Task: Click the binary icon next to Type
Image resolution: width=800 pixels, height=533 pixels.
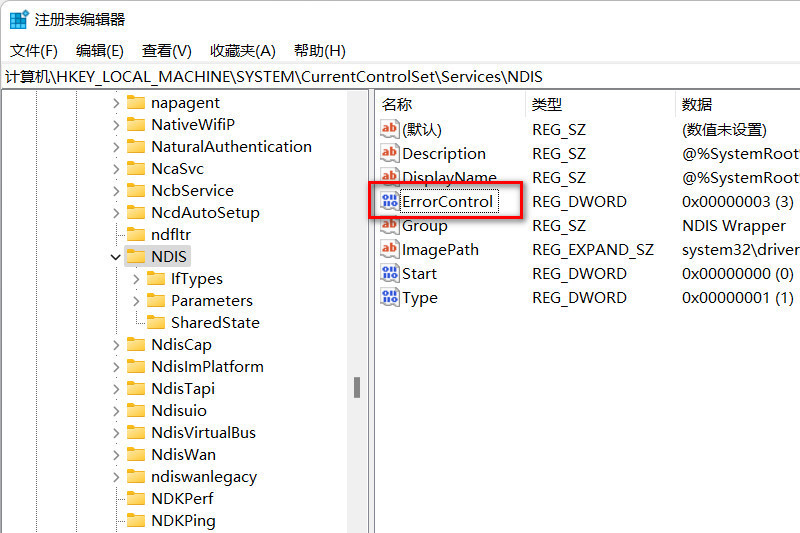Action: (389, 297)
